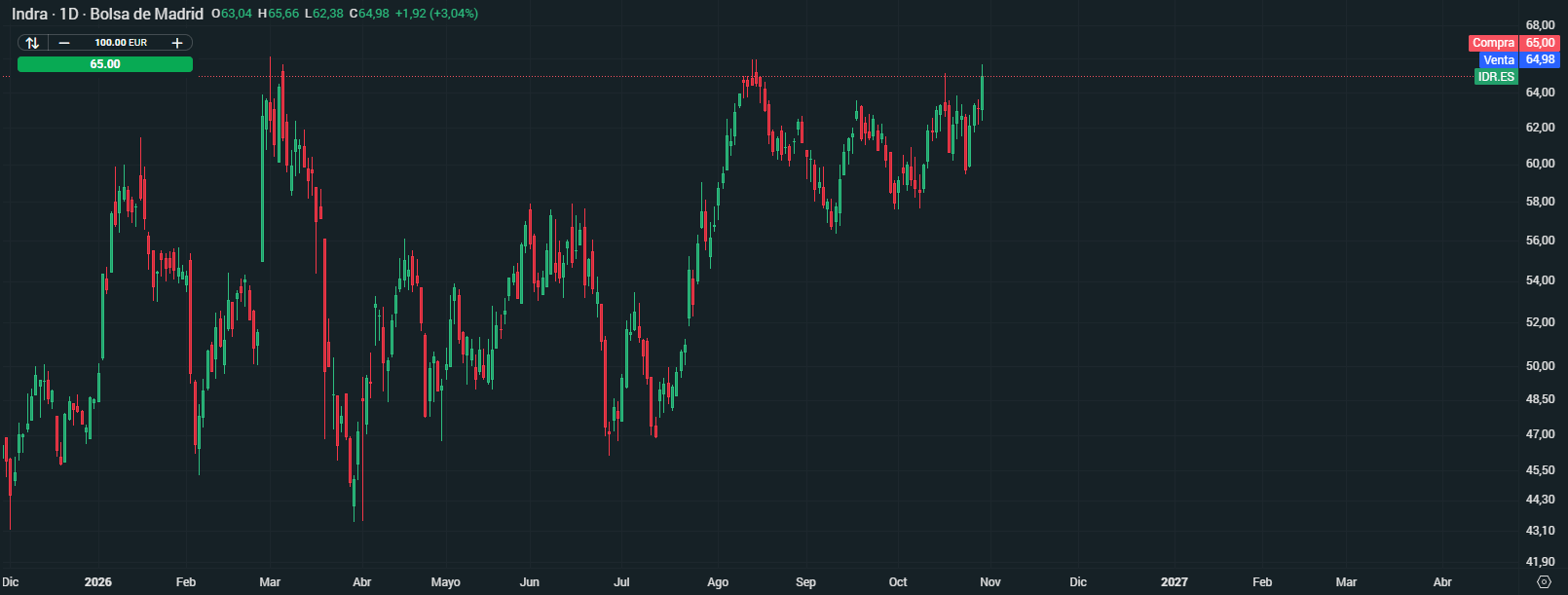Viewport: 1568px width, 595px height.
Task: Click the change value +1,92 (+3,04%)
Action: coord(436,14)
